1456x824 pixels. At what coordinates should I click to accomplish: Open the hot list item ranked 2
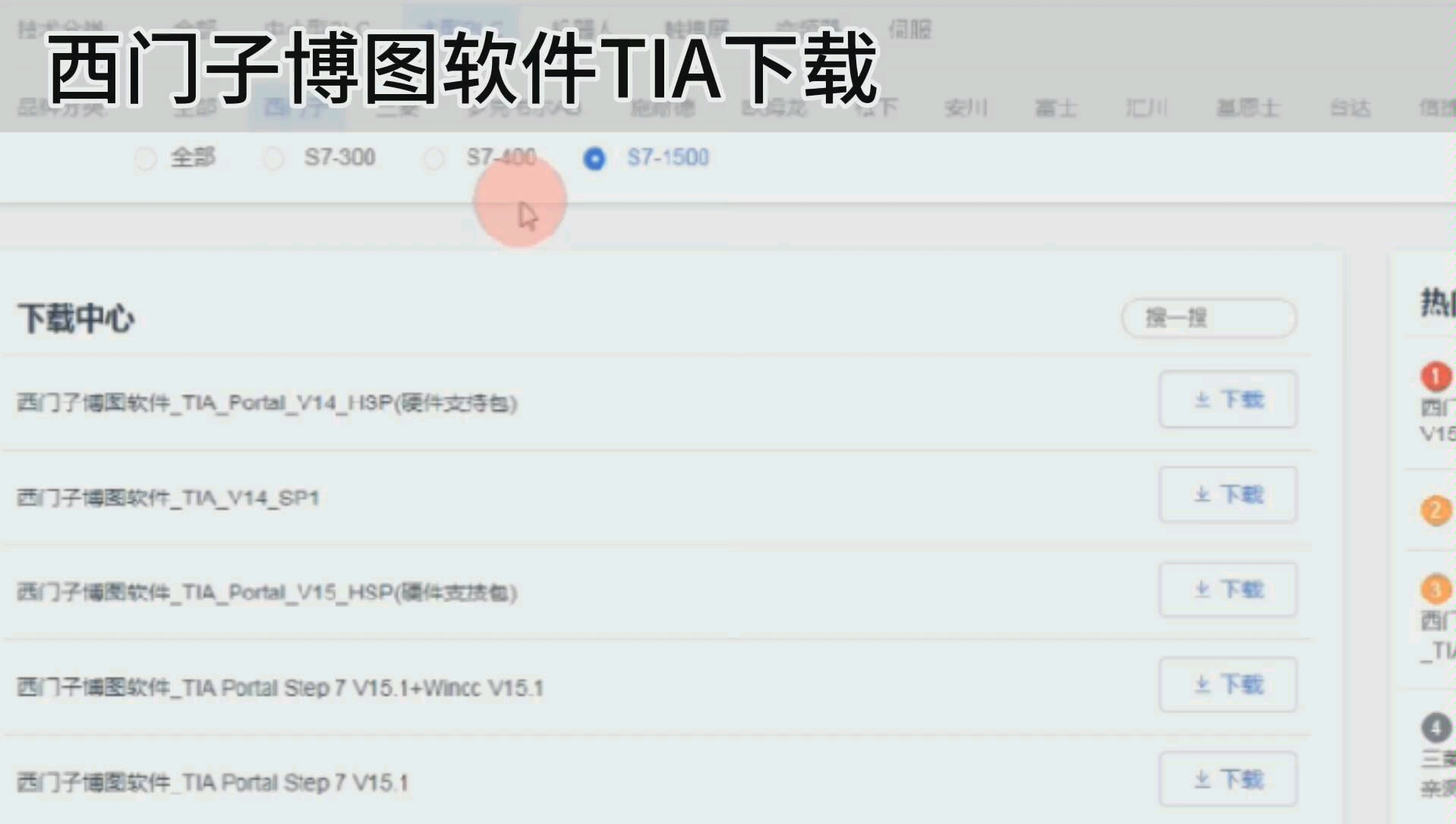point(1436,510)
